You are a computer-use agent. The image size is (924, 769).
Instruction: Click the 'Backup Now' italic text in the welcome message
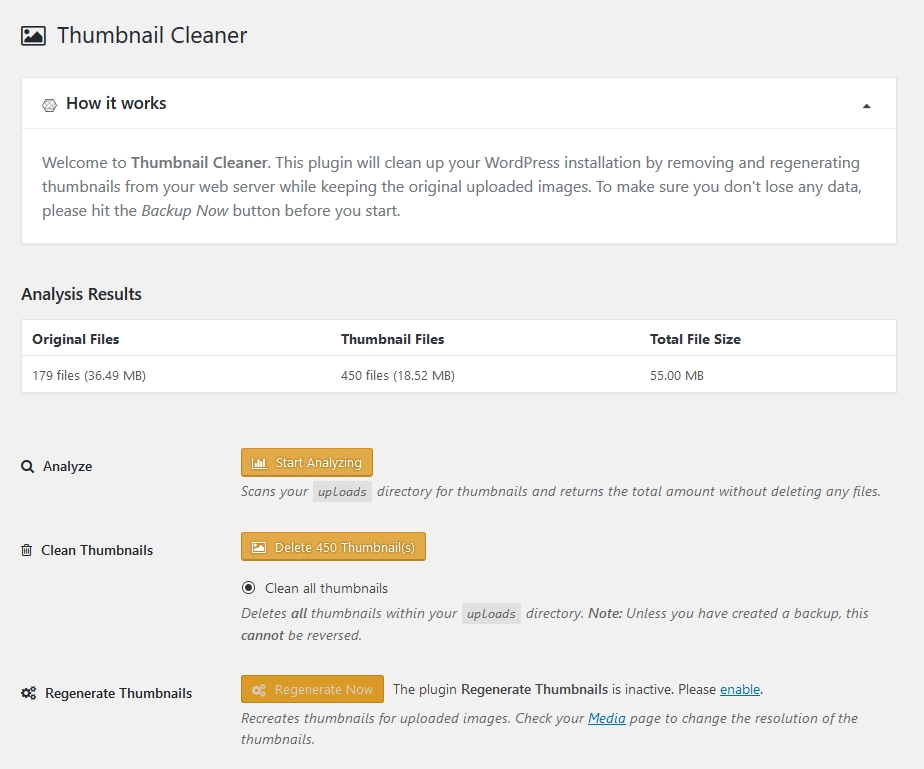click(x=184, y=210)
